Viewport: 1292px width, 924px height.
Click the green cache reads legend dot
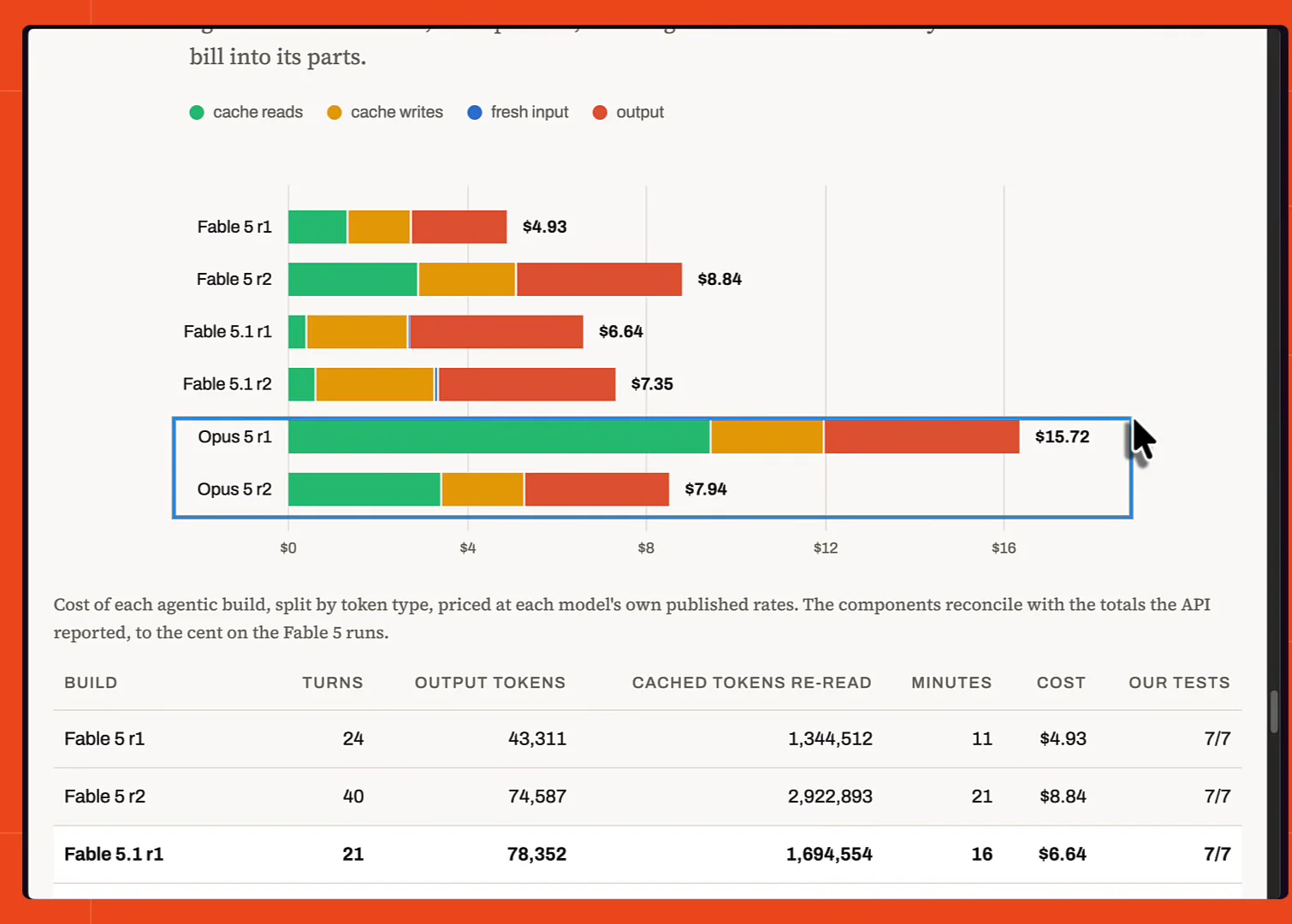point(197,113)
